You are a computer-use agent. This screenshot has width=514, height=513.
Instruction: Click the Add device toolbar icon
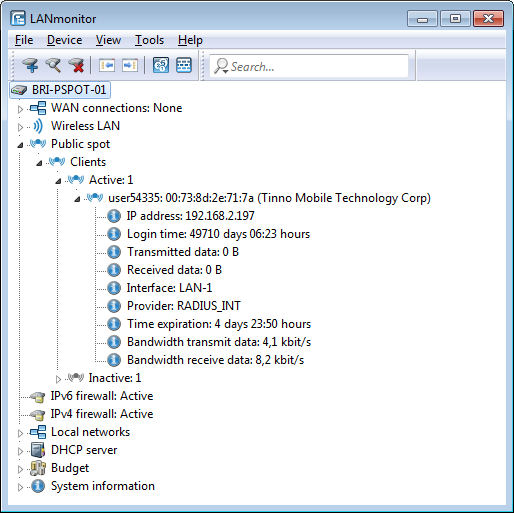pos(30,65)
